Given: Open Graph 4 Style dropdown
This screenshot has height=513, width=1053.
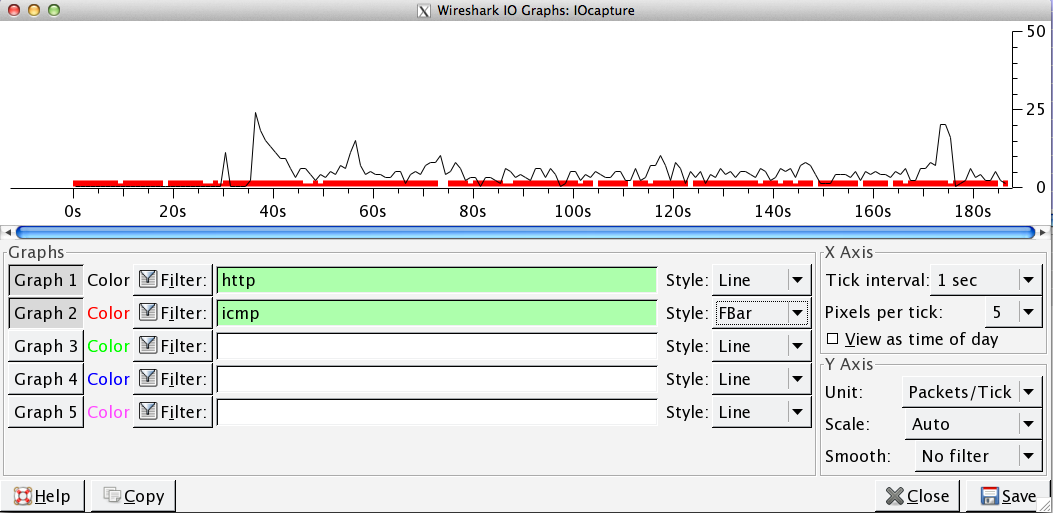Looking at the screenshot, I should [761, 379].
